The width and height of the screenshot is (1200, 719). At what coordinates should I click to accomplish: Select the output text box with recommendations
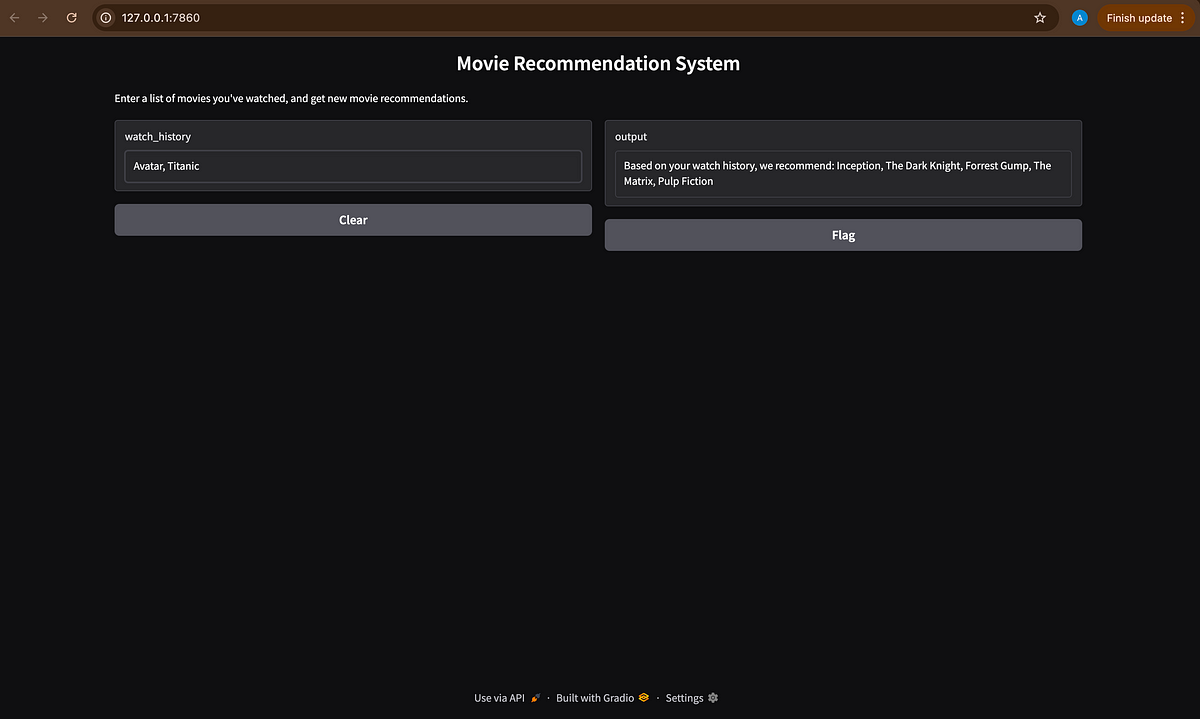[x=843, y=174]
